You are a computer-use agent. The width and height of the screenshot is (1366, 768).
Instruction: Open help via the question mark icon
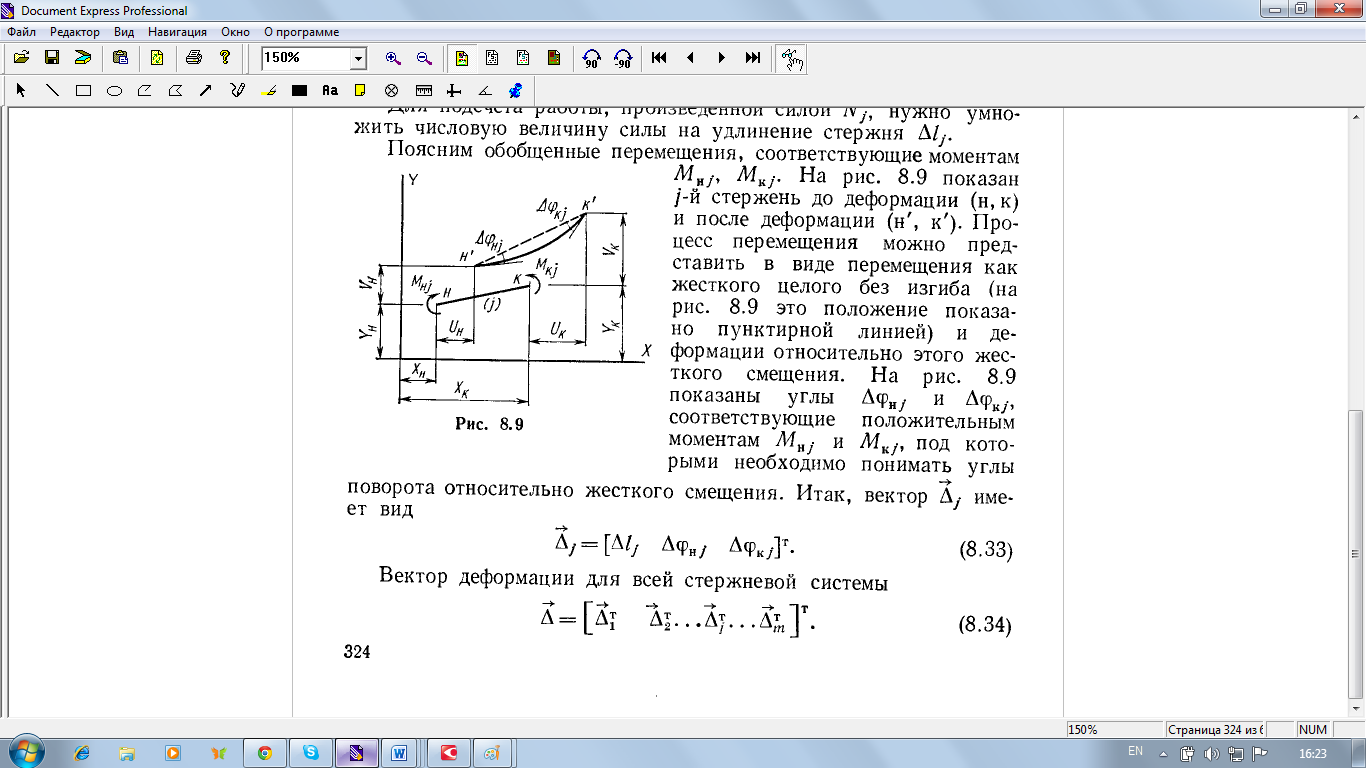pyautogui.click(x=225, y=58)
